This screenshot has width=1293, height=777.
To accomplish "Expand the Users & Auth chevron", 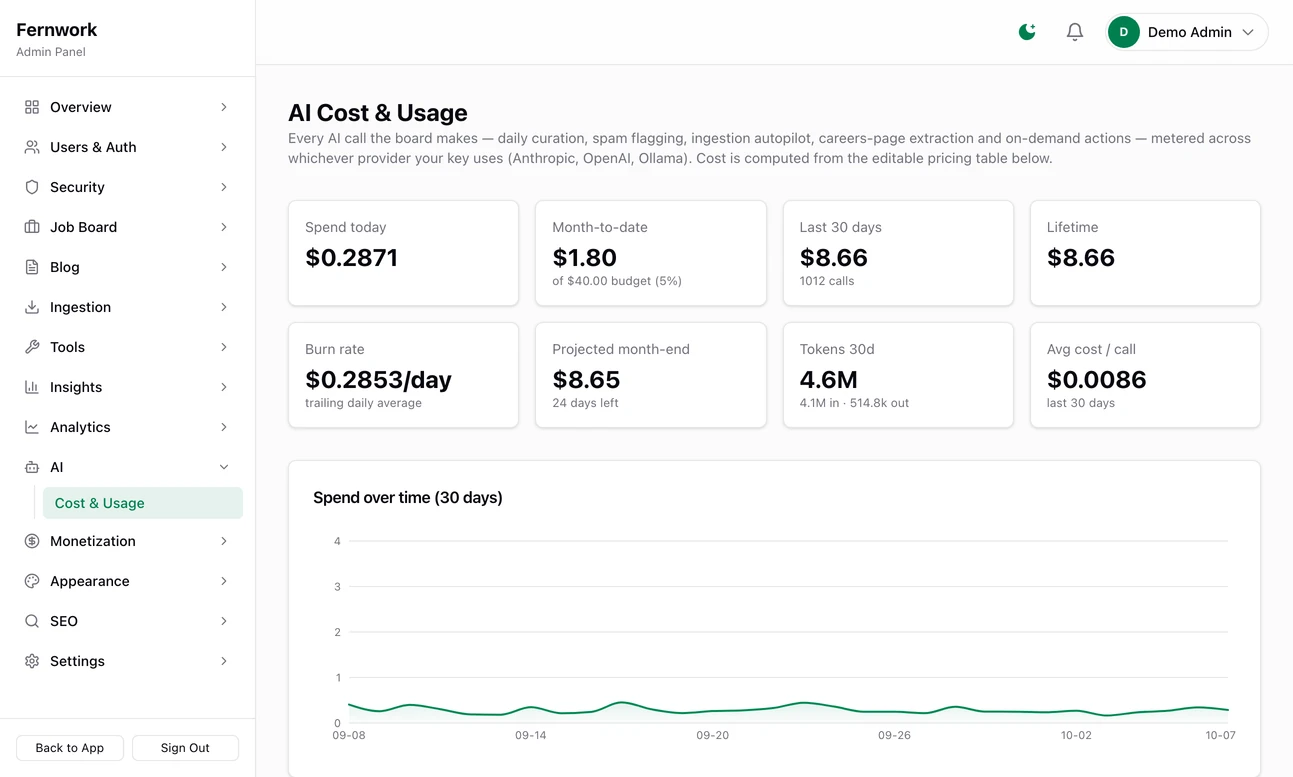I will pyautogui.click(x=224, y=147).
